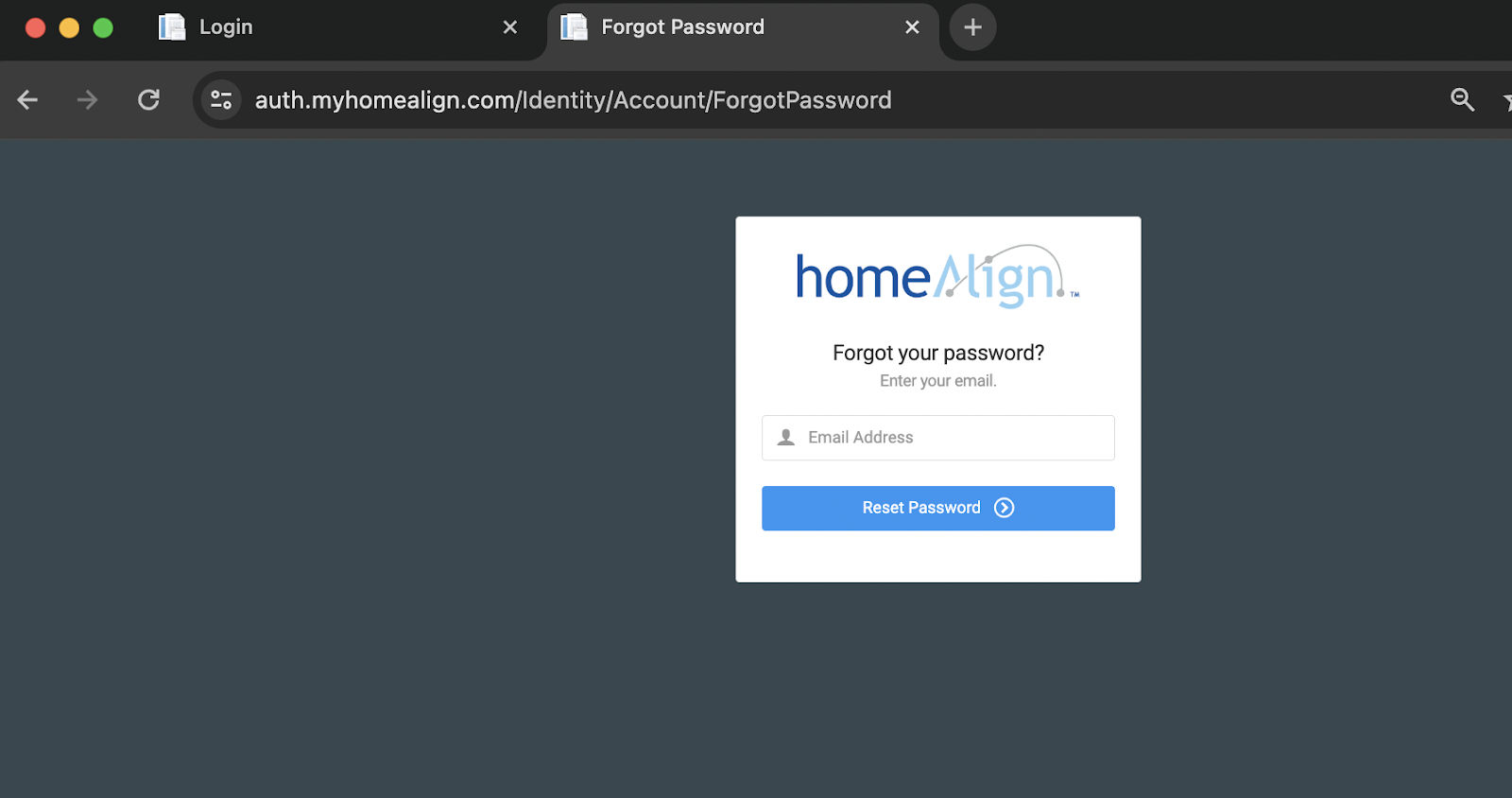Close the Forgot Password tab
This screenshot has width=1512, height=798.
point(910,26)
